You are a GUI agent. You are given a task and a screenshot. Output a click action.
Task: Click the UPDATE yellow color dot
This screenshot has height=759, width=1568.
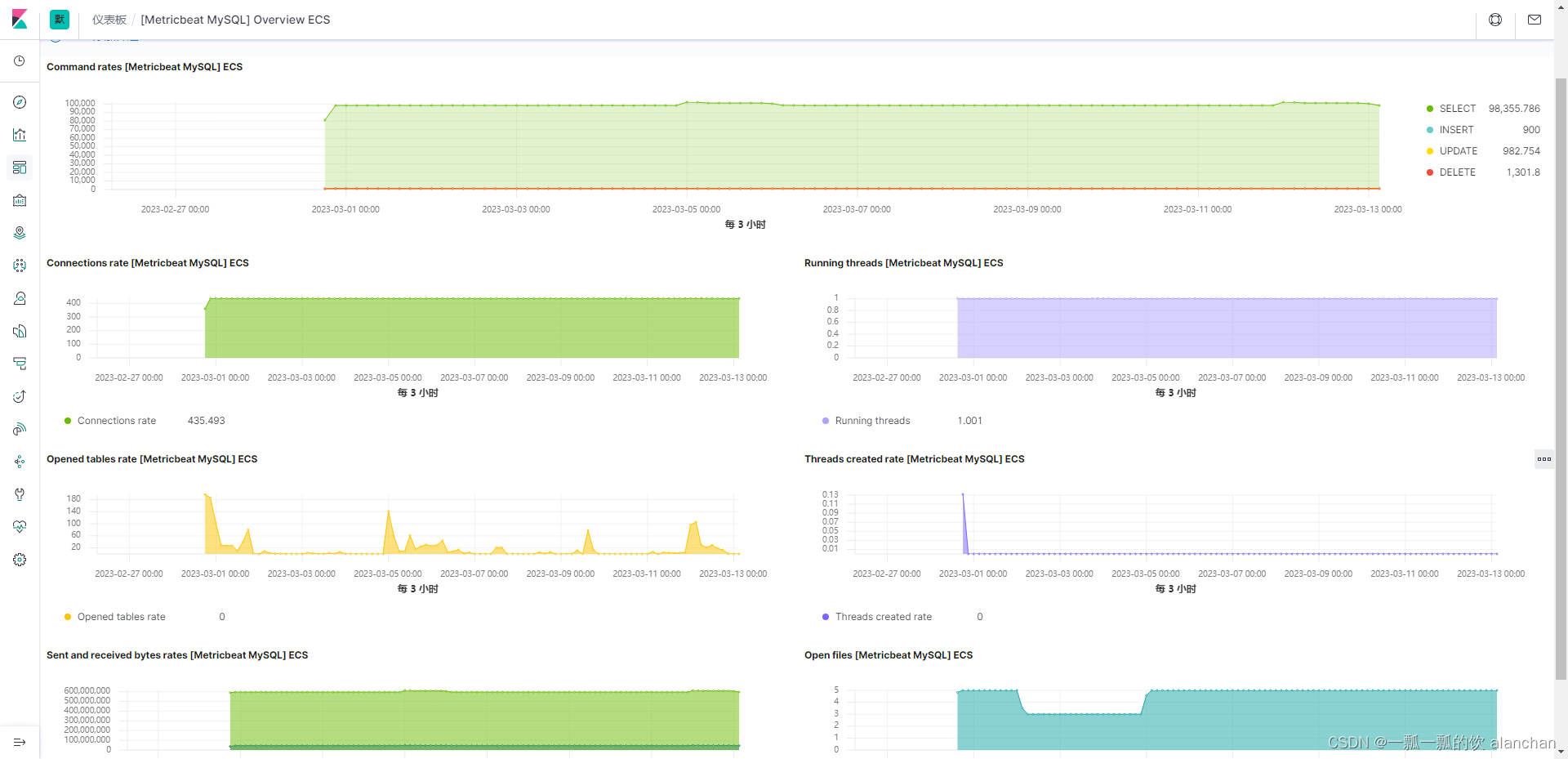1429,150
